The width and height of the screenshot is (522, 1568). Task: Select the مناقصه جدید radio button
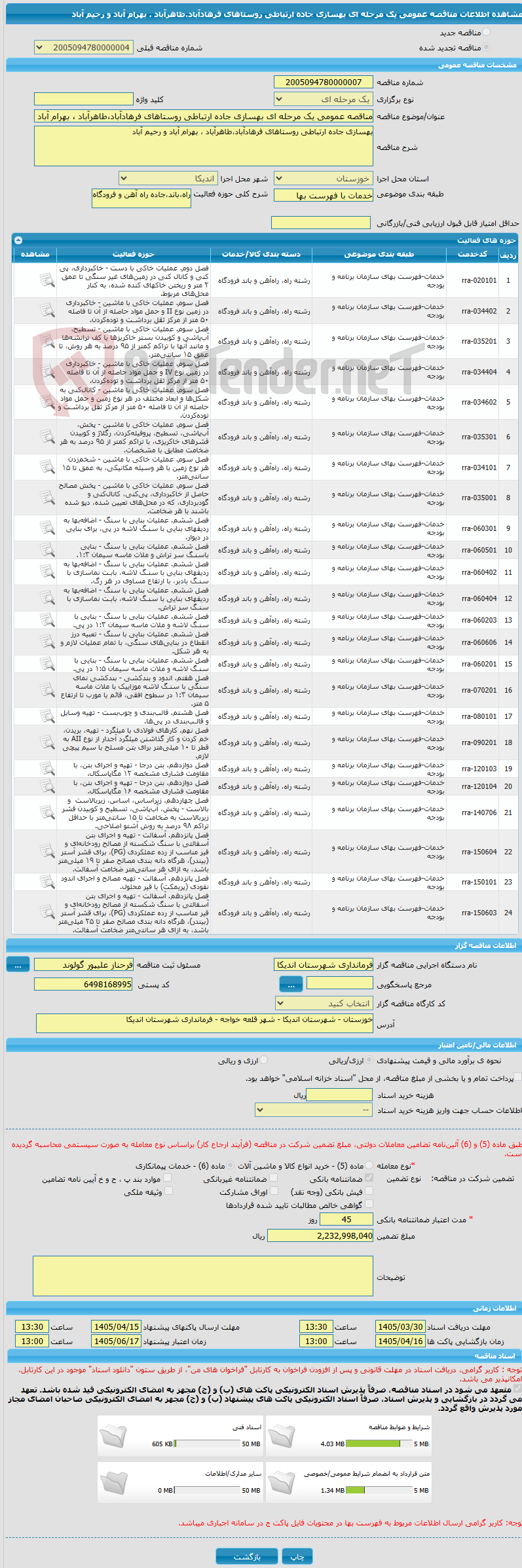[x=486, y=32]
